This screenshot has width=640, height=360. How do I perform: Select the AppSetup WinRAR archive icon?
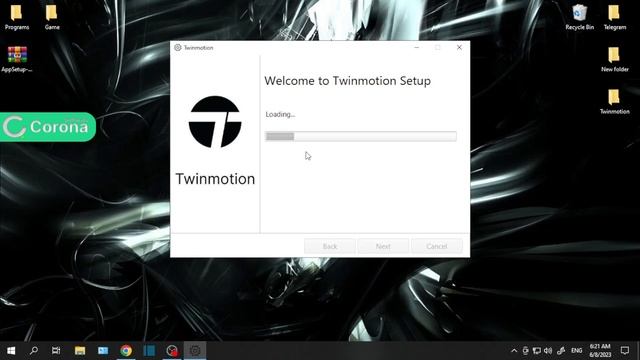pyautogui.click(x=17, y=59)
